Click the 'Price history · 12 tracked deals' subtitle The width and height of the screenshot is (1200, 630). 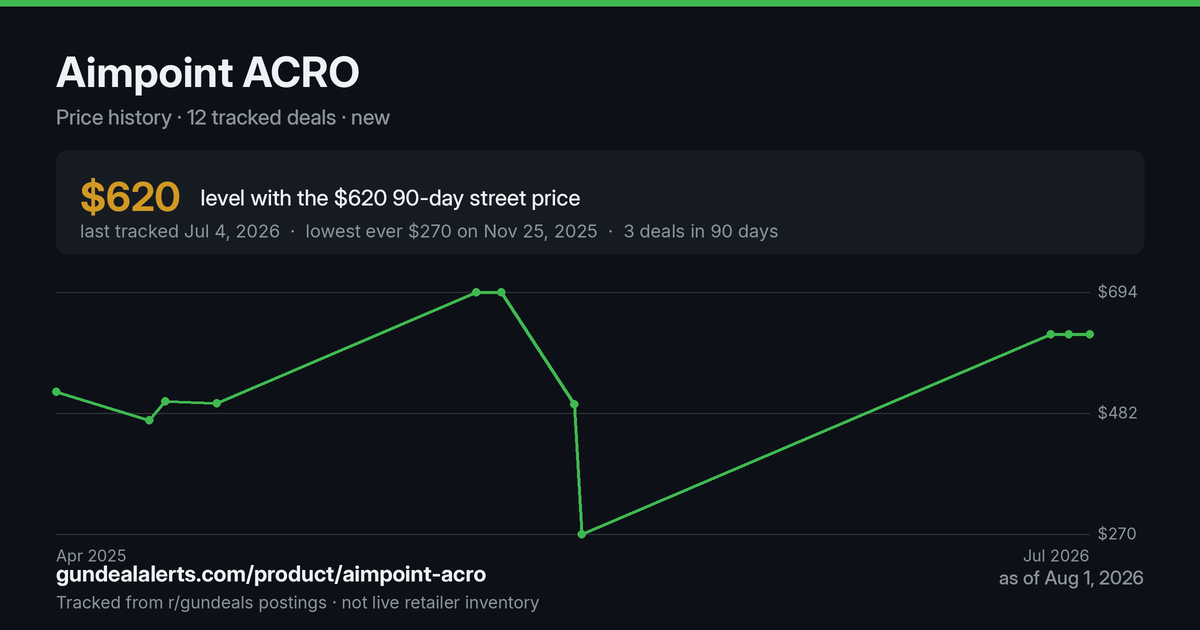tap(196, 117)
